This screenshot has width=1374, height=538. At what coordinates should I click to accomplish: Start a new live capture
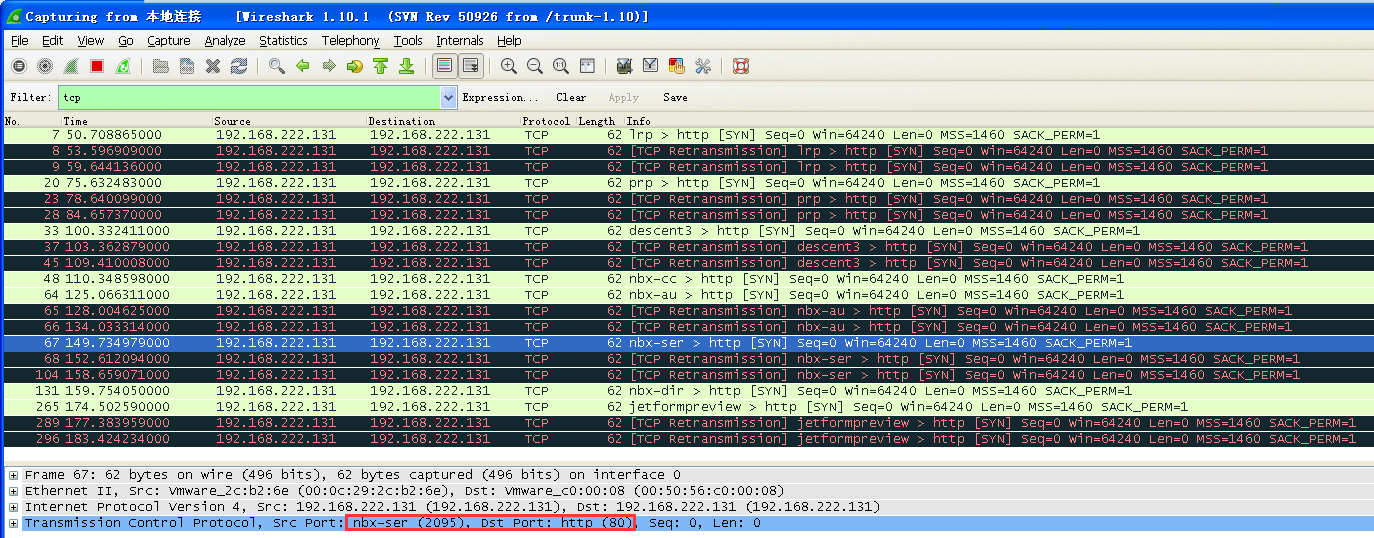click(x=71, y=66)
